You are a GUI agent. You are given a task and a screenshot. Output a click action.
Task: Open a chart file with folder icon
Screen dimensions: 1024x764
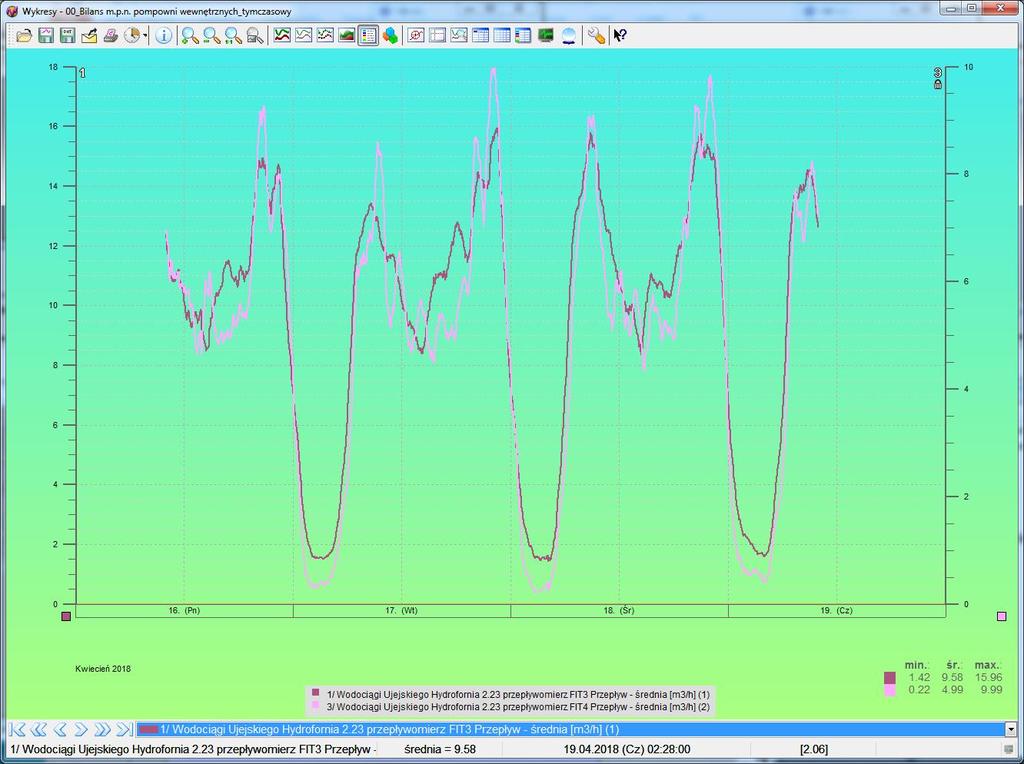tap(24, 35)
